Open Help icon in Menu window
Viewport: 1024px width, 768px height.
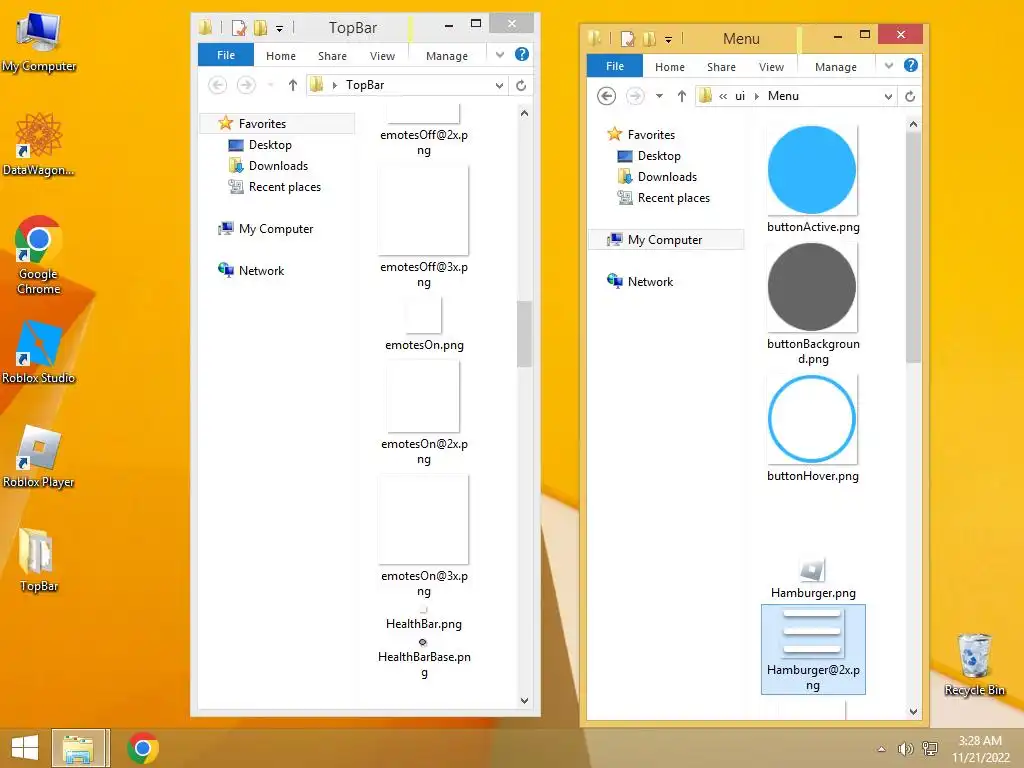(x=911, y=65)
